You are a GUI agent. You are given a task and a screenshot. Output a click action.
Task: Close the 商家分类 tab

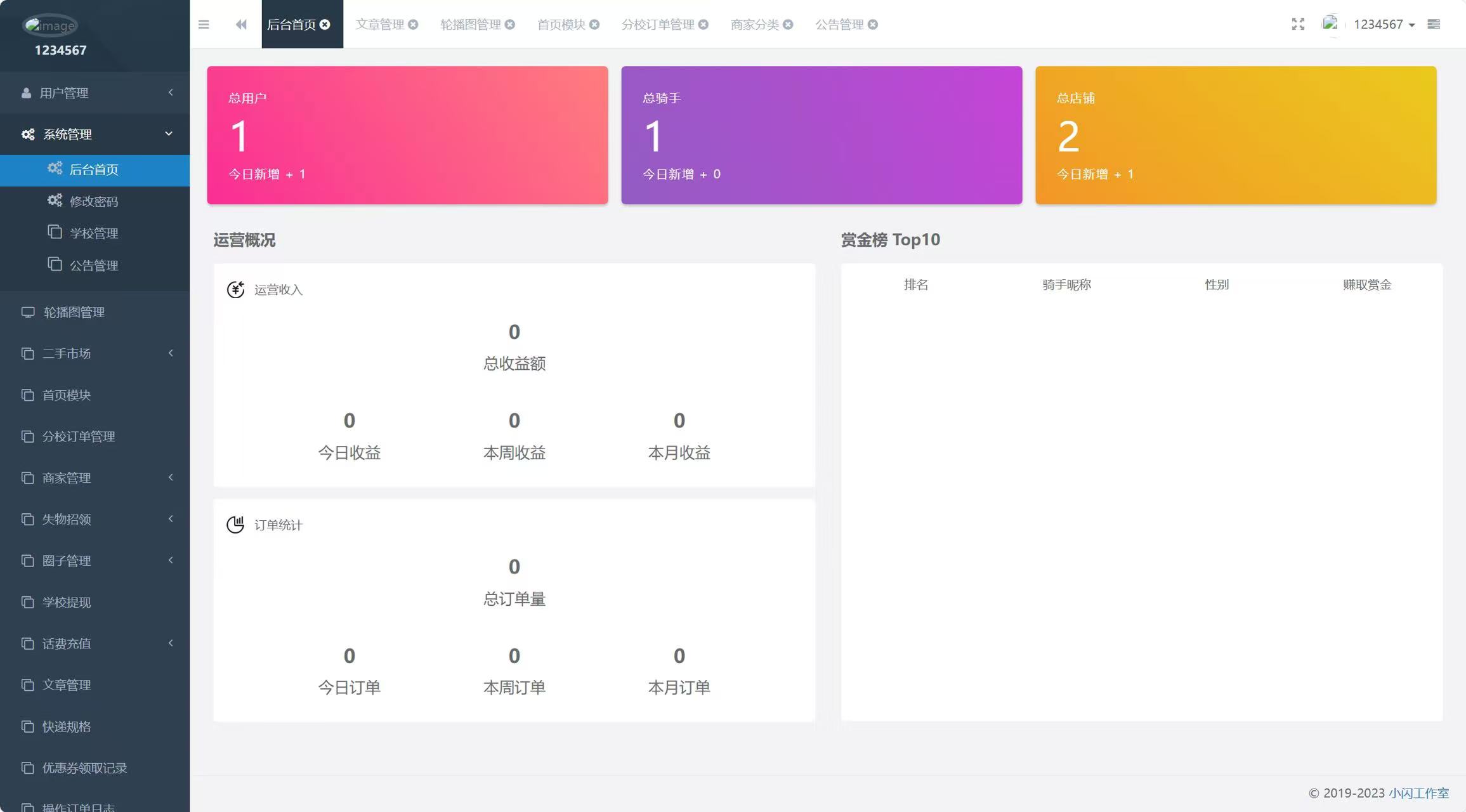[788, 25]
